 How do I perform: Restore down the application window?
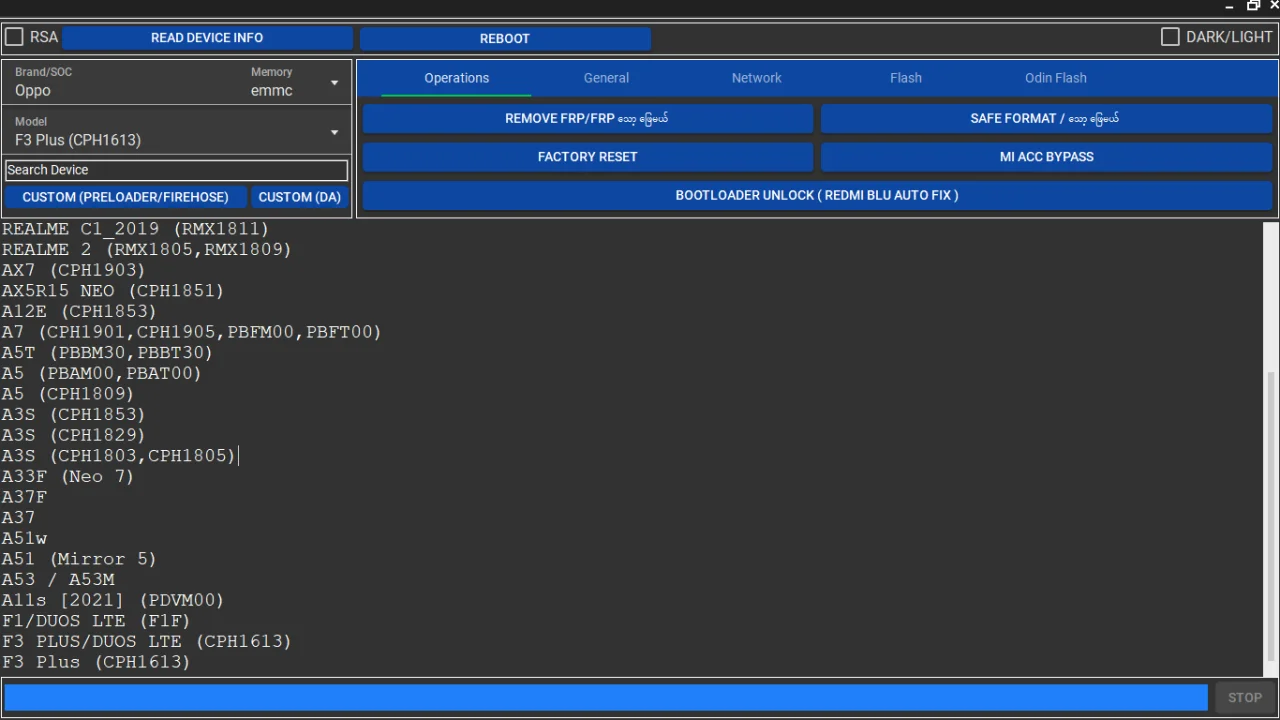point(1253,6)
